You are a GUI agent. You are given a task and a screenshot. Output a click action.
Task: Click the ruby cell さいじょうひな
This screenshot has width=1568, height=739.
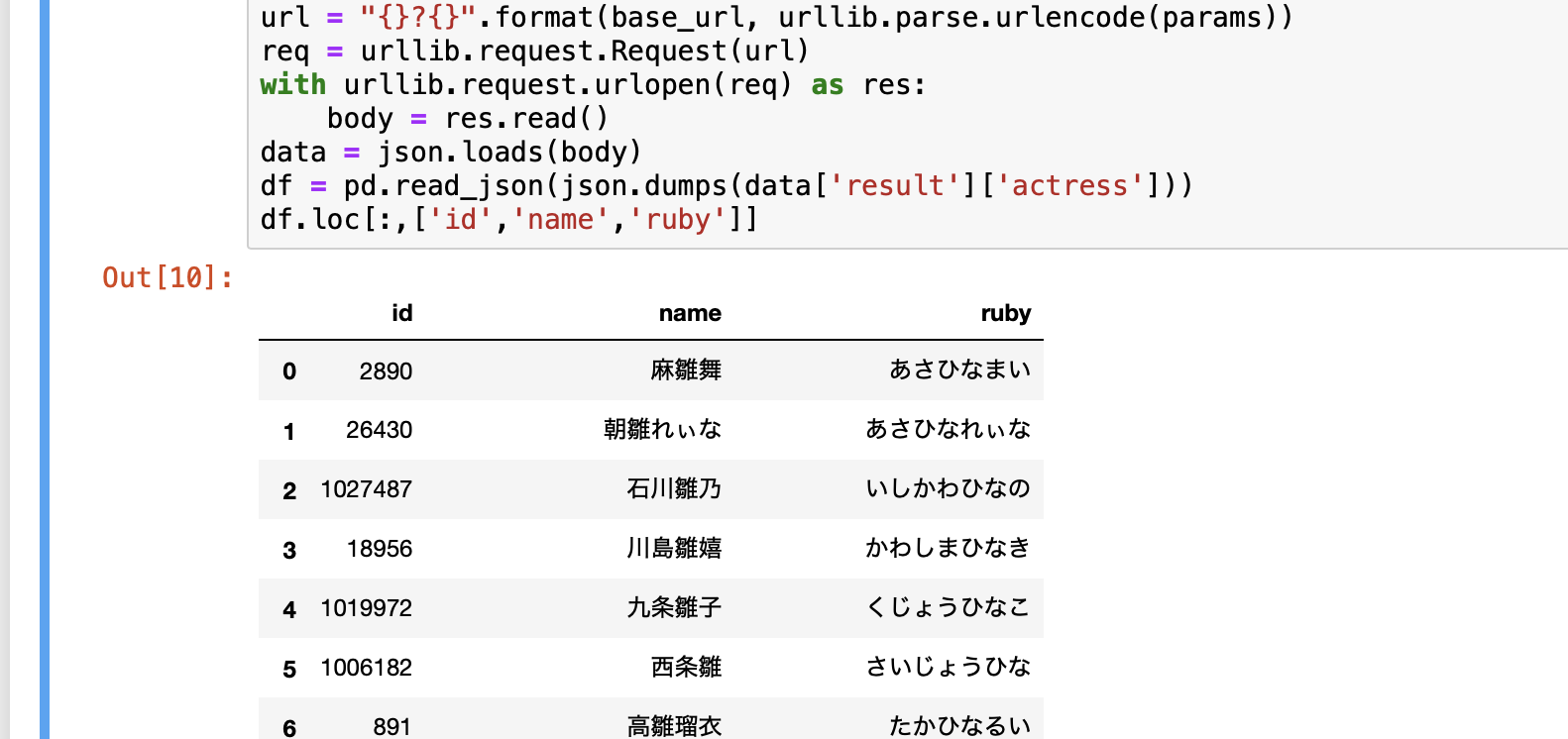pyautogui.click(x=948, y=668)
